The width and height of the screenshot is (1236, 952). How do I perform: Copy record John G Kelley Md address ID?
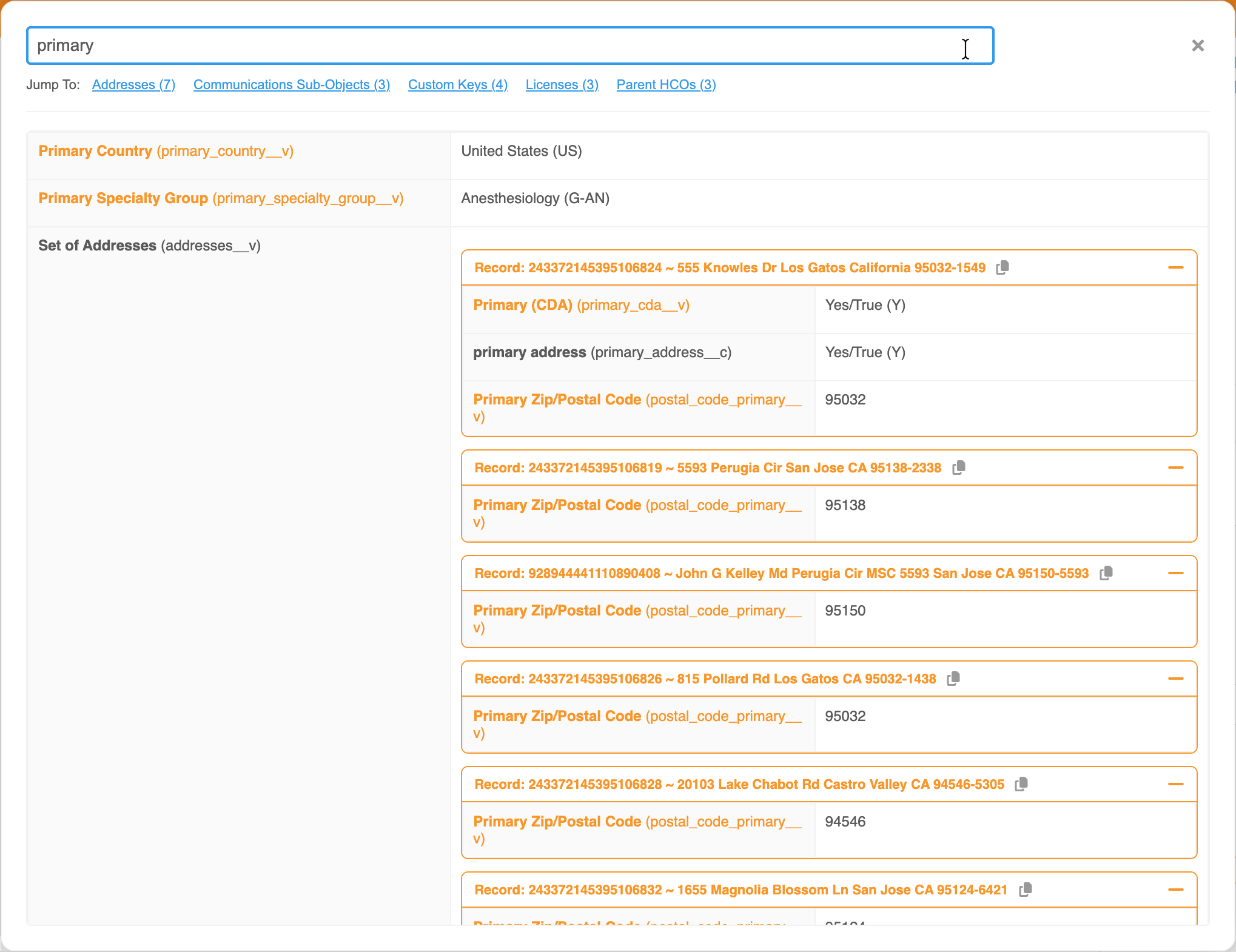point(1106,573)
